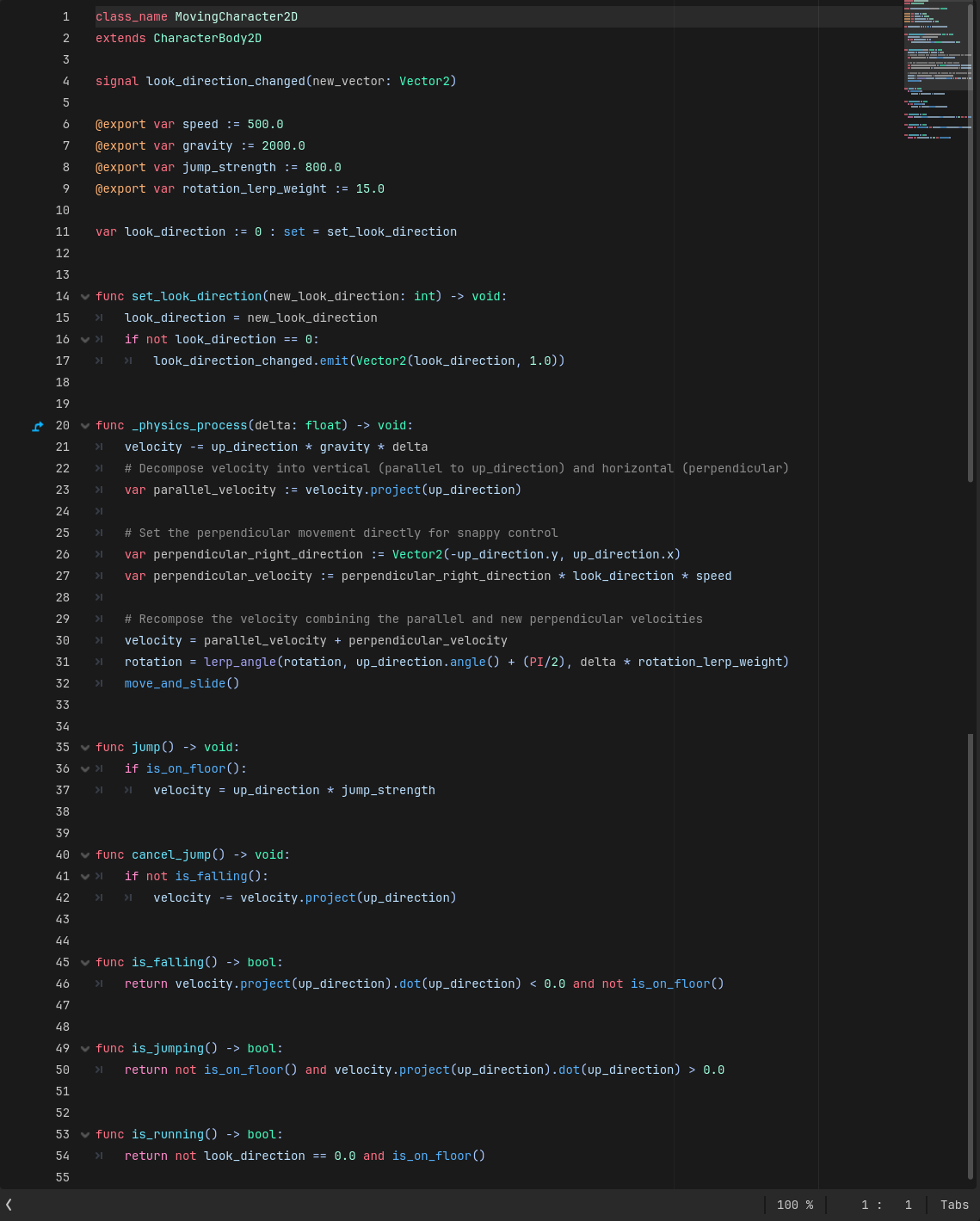The width and height of the screenshot is (980, 1221).
Task: Click jump_strength on line 37
Action: point(388,790)
